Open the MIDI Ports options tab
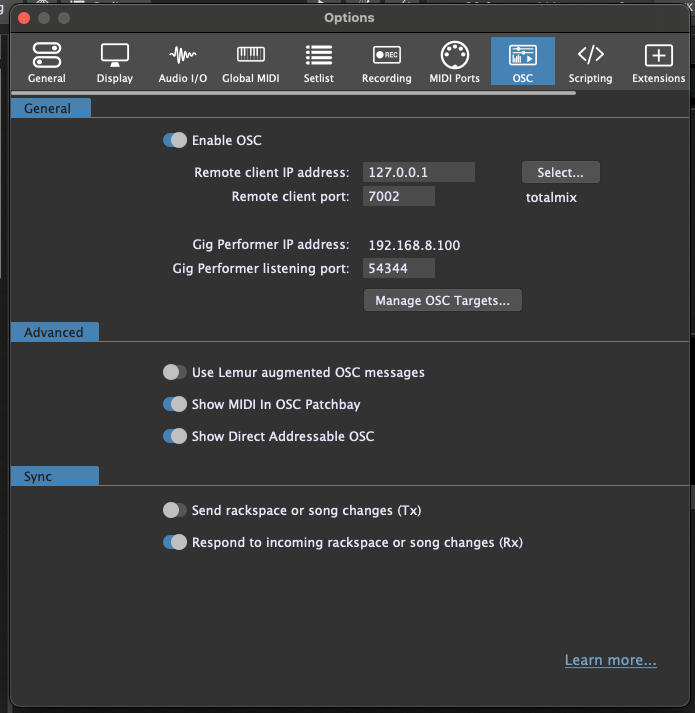Screen dimensions: 695x713 pyautogui.click(x=454, y=62)
